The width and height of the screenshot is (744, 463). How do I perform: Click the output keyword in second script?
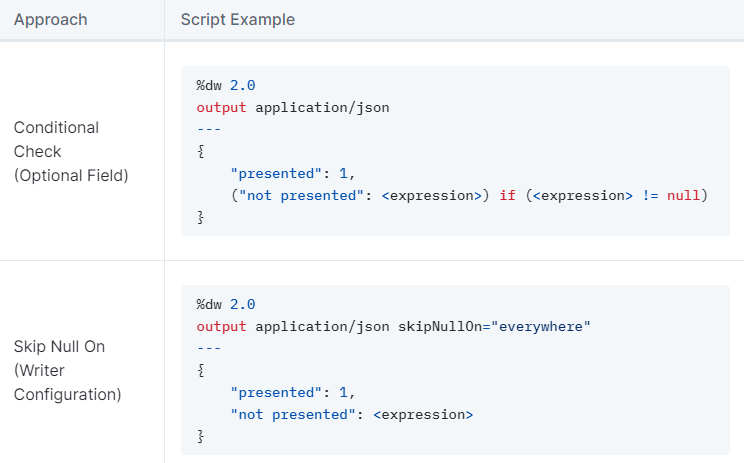pos(222,326)
